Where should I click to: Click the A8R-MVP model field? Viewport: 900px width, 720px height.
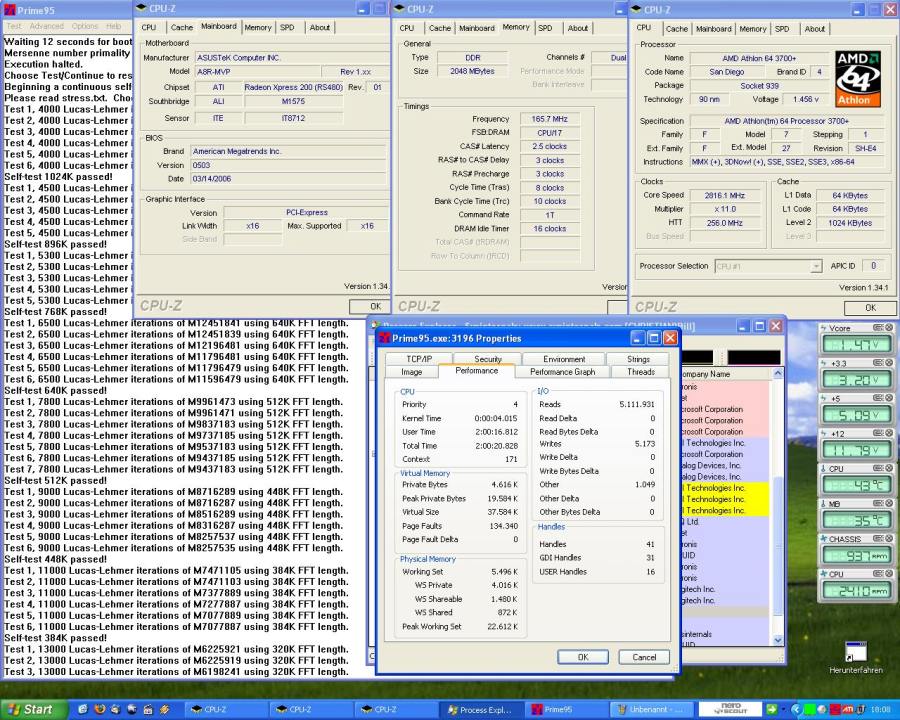(258, 71)
